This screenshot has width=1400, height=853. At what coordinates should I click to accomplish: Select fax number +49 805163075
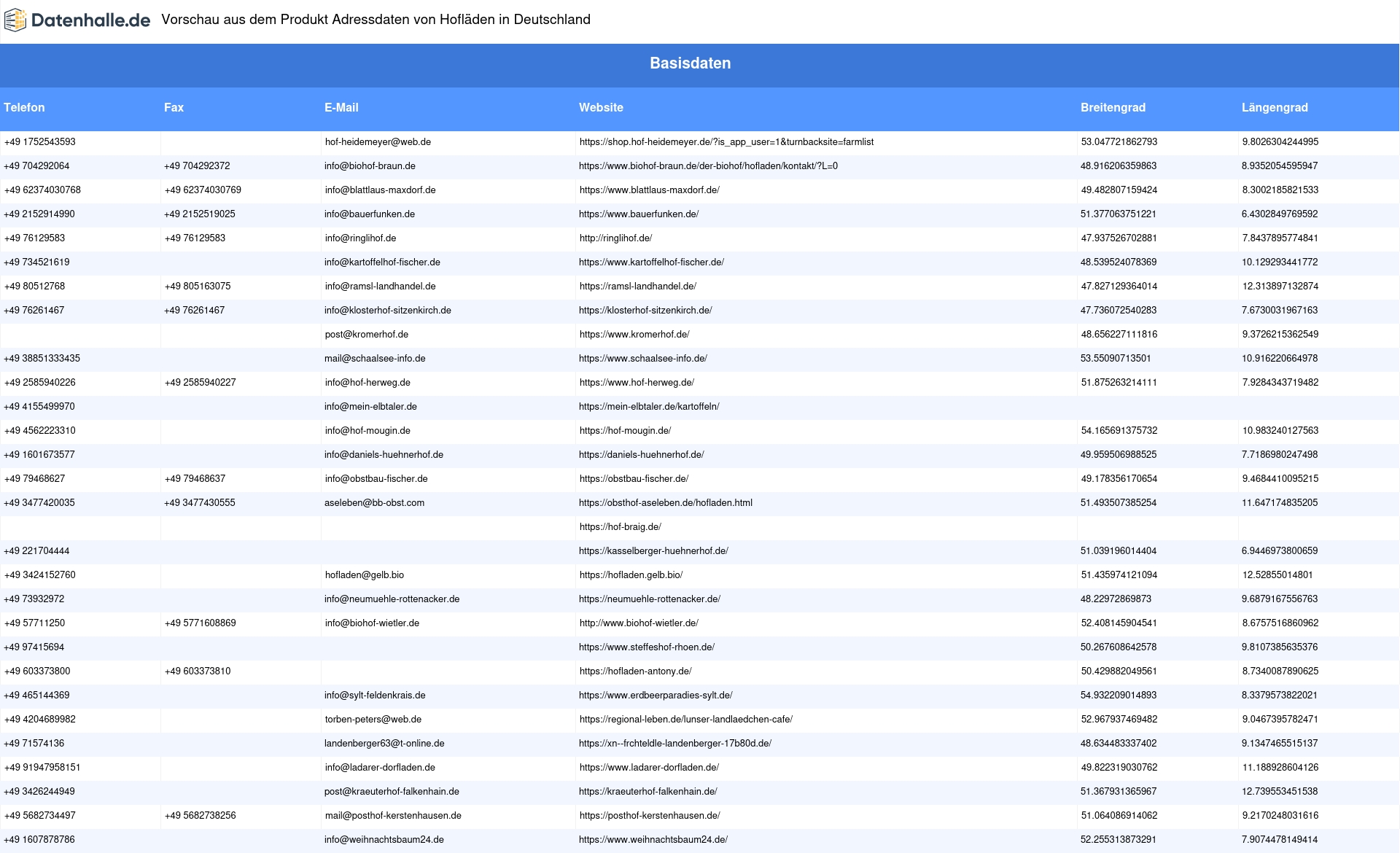[x=198, y=287]
